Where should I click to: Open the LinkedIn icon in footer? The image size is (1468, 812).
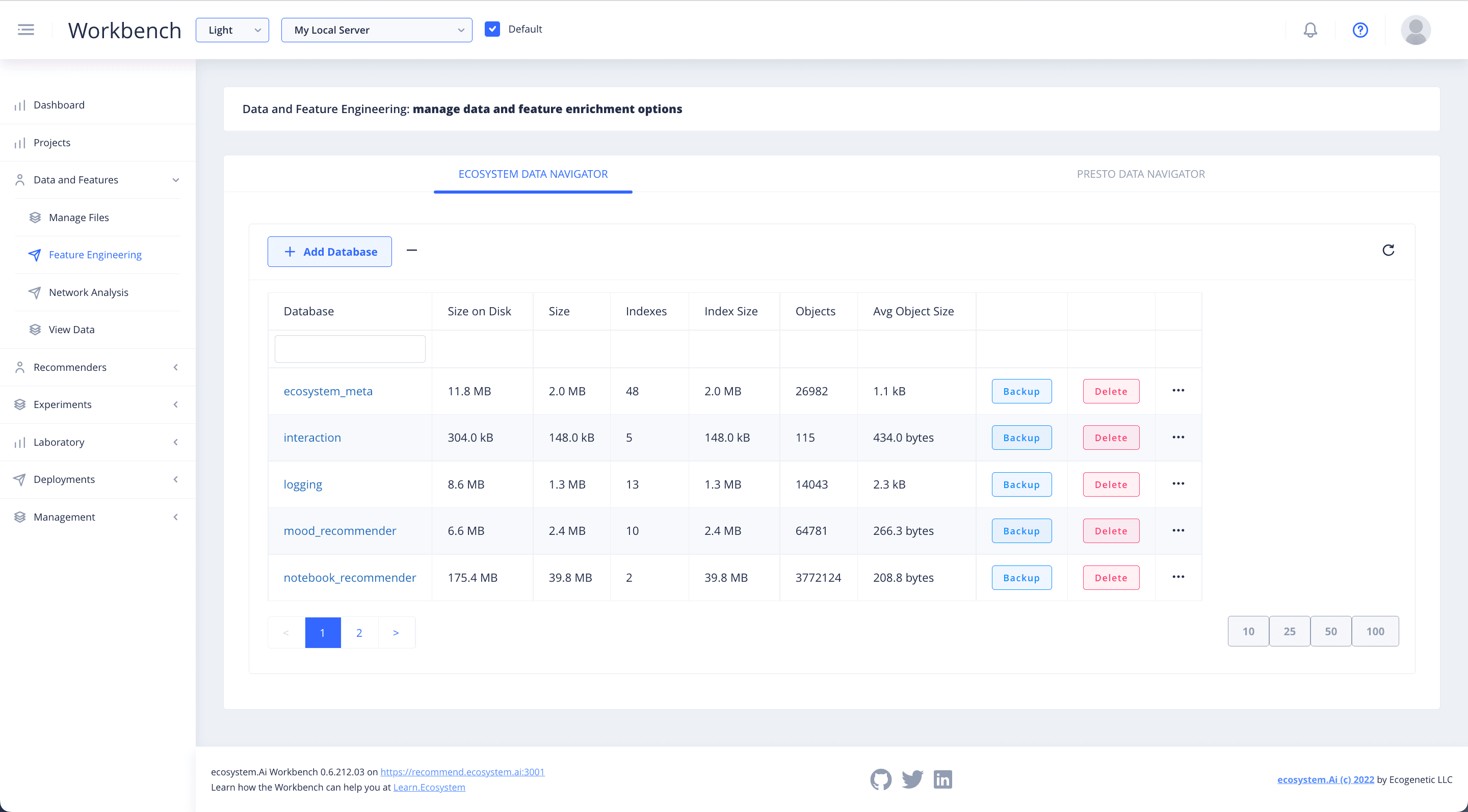point(942,779)
